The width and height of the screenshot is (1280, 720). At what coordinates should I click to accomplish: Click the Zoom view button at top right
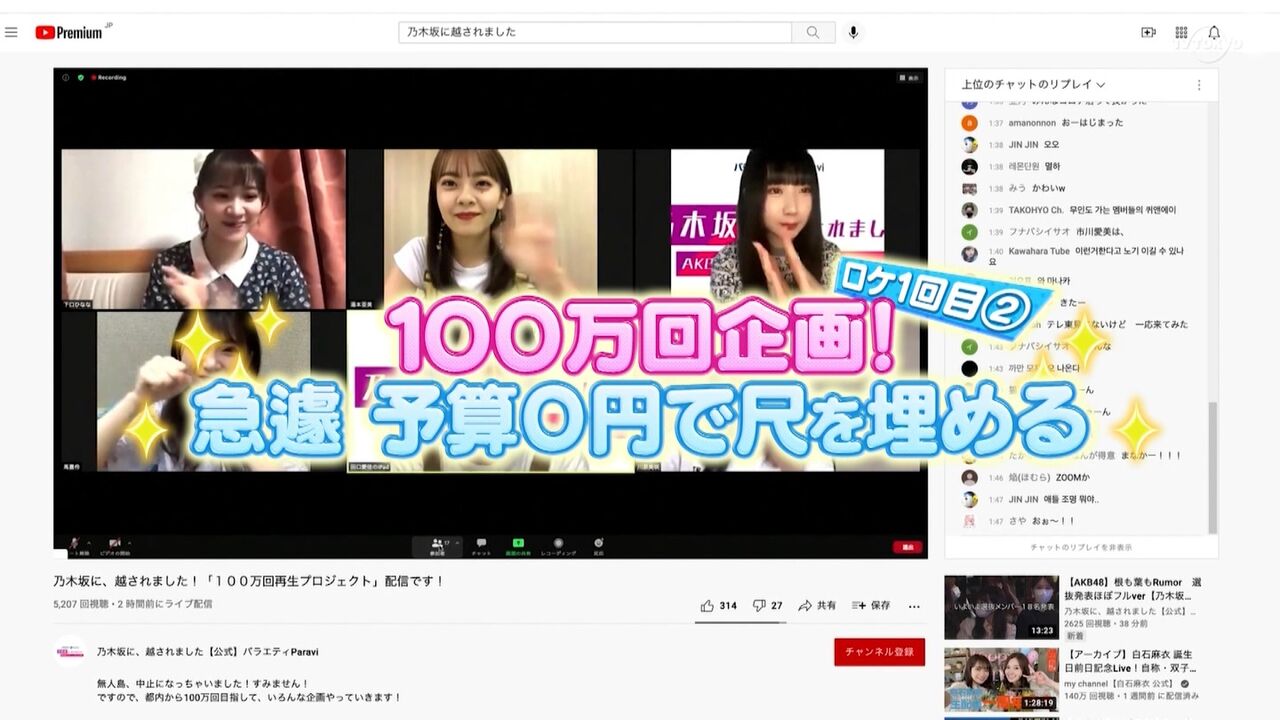point(909,77)
